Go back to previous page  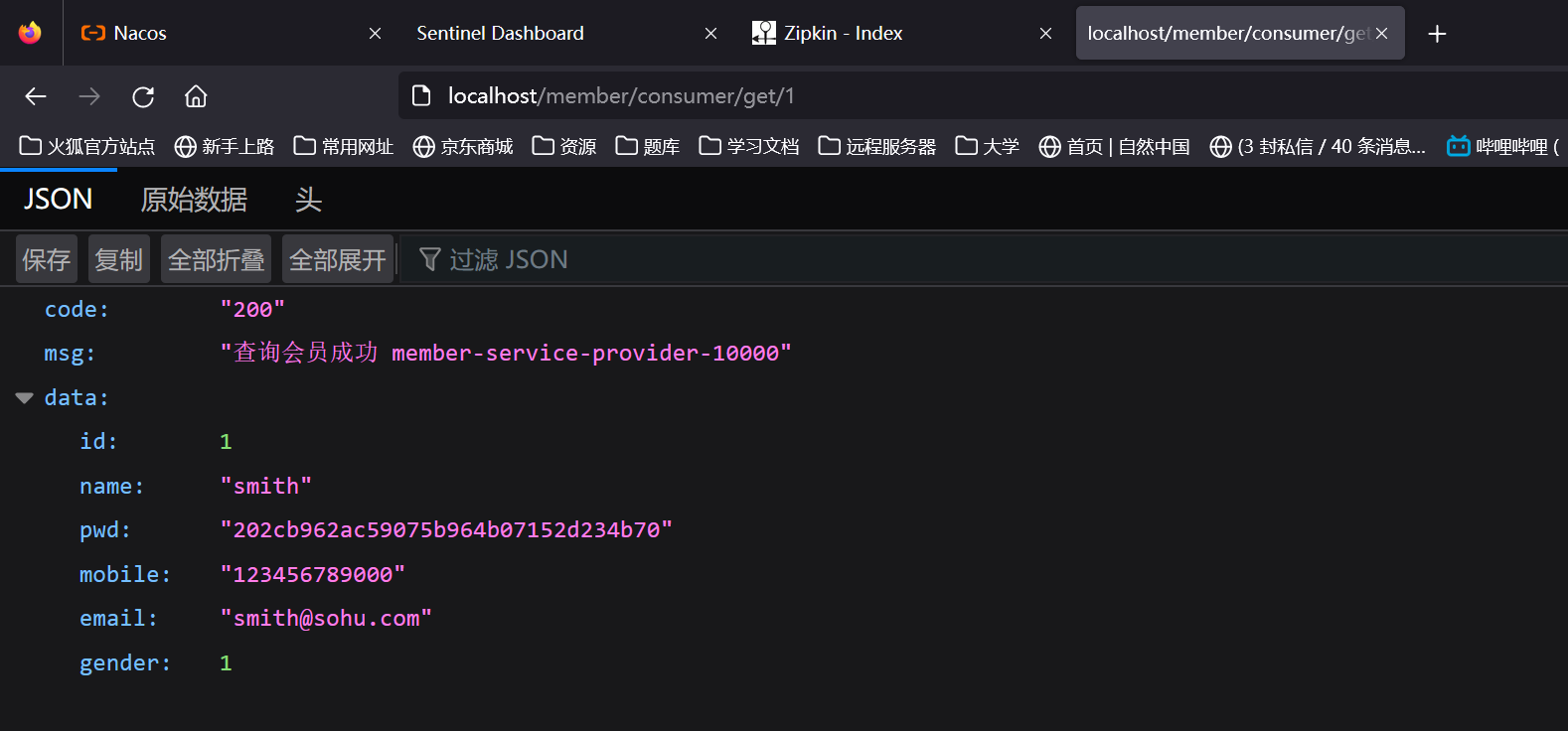[36, 96]
